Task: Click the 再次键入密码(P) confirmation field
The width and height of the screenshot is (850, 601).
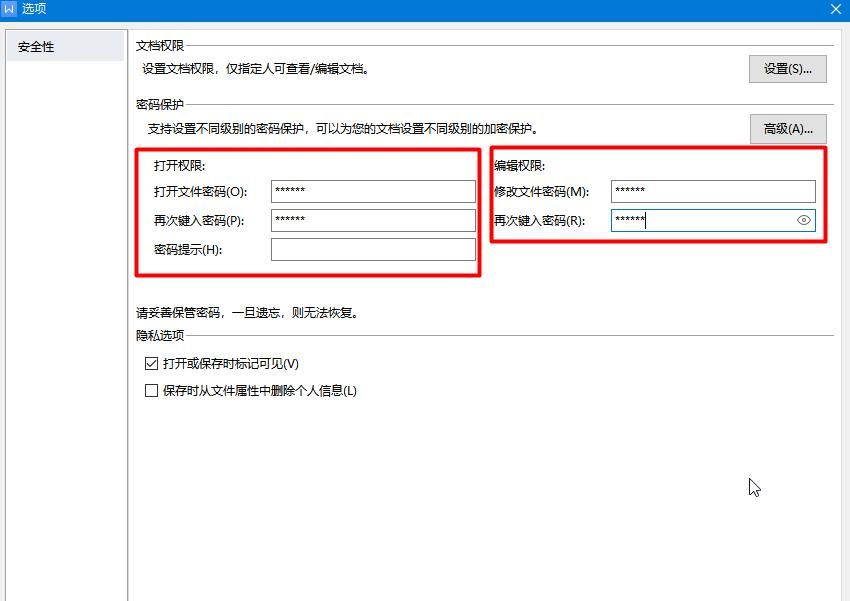Action: [373, 220]
